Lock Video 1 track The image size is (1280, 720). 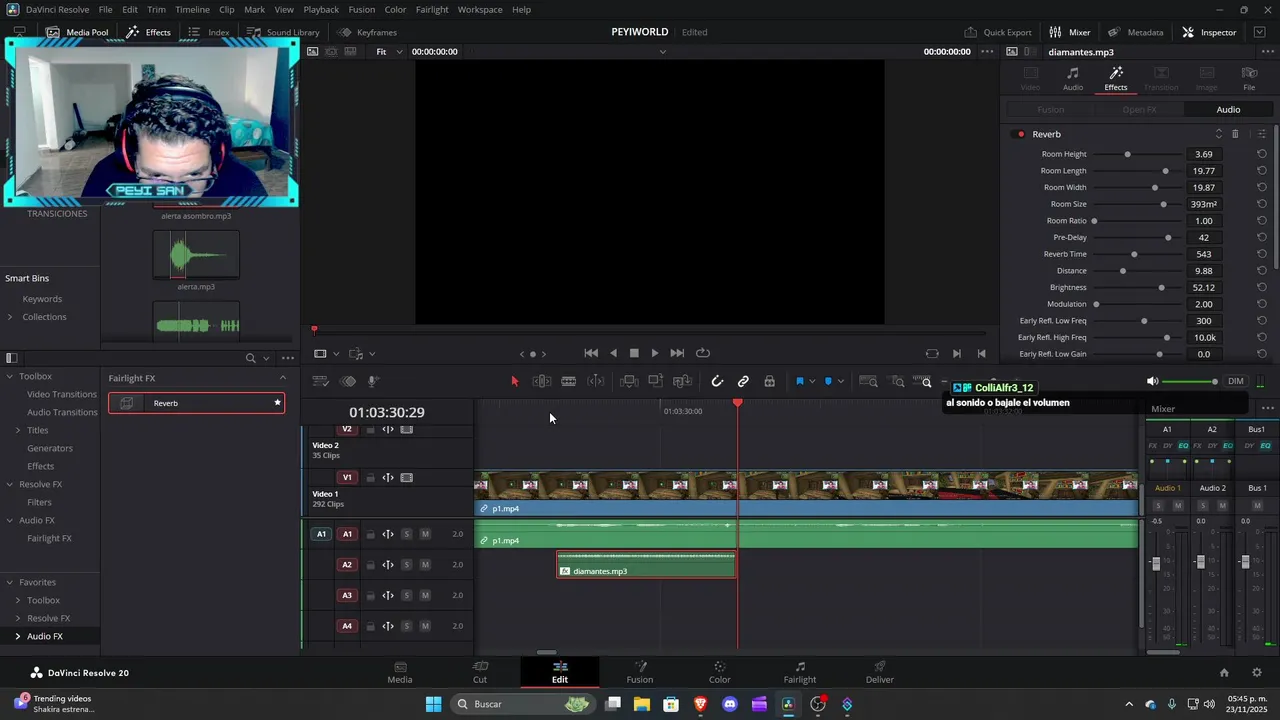click(370, 478)
